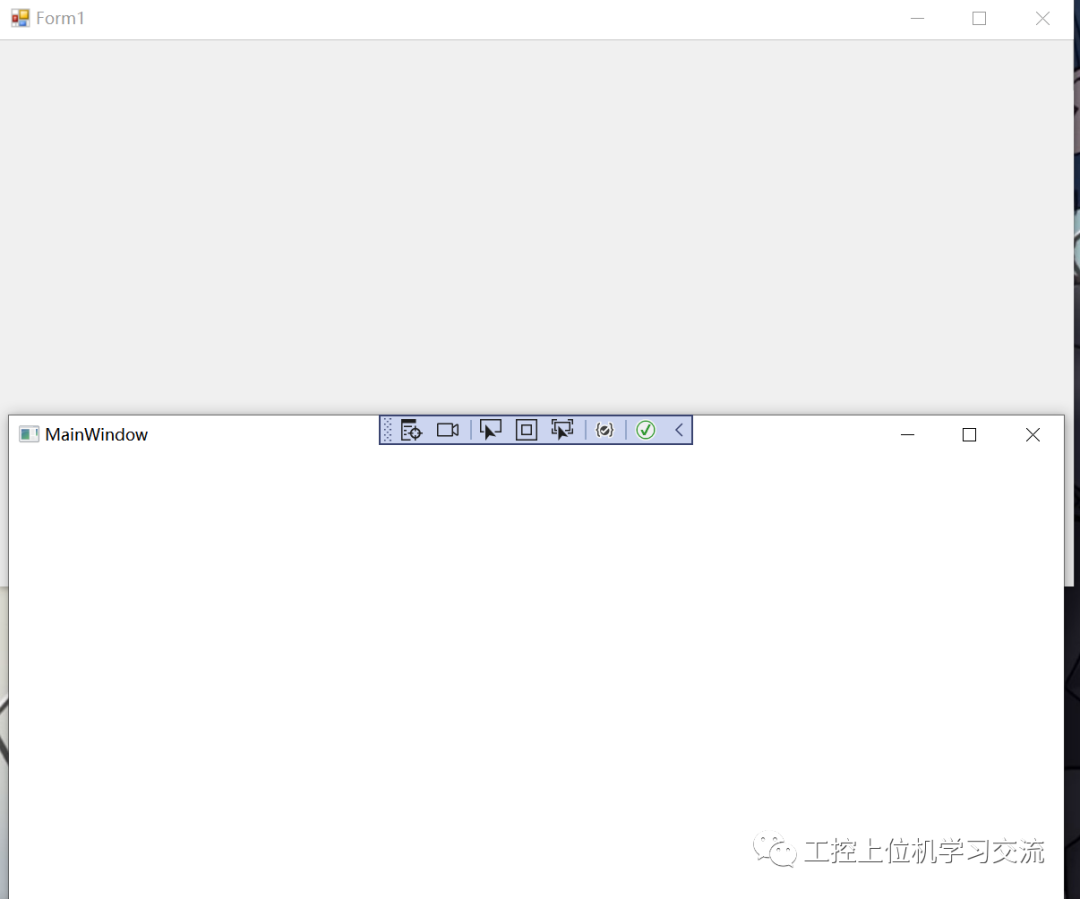Toggle Track Focused Element in debug toolbar
1080x899 pixels.
562,430
